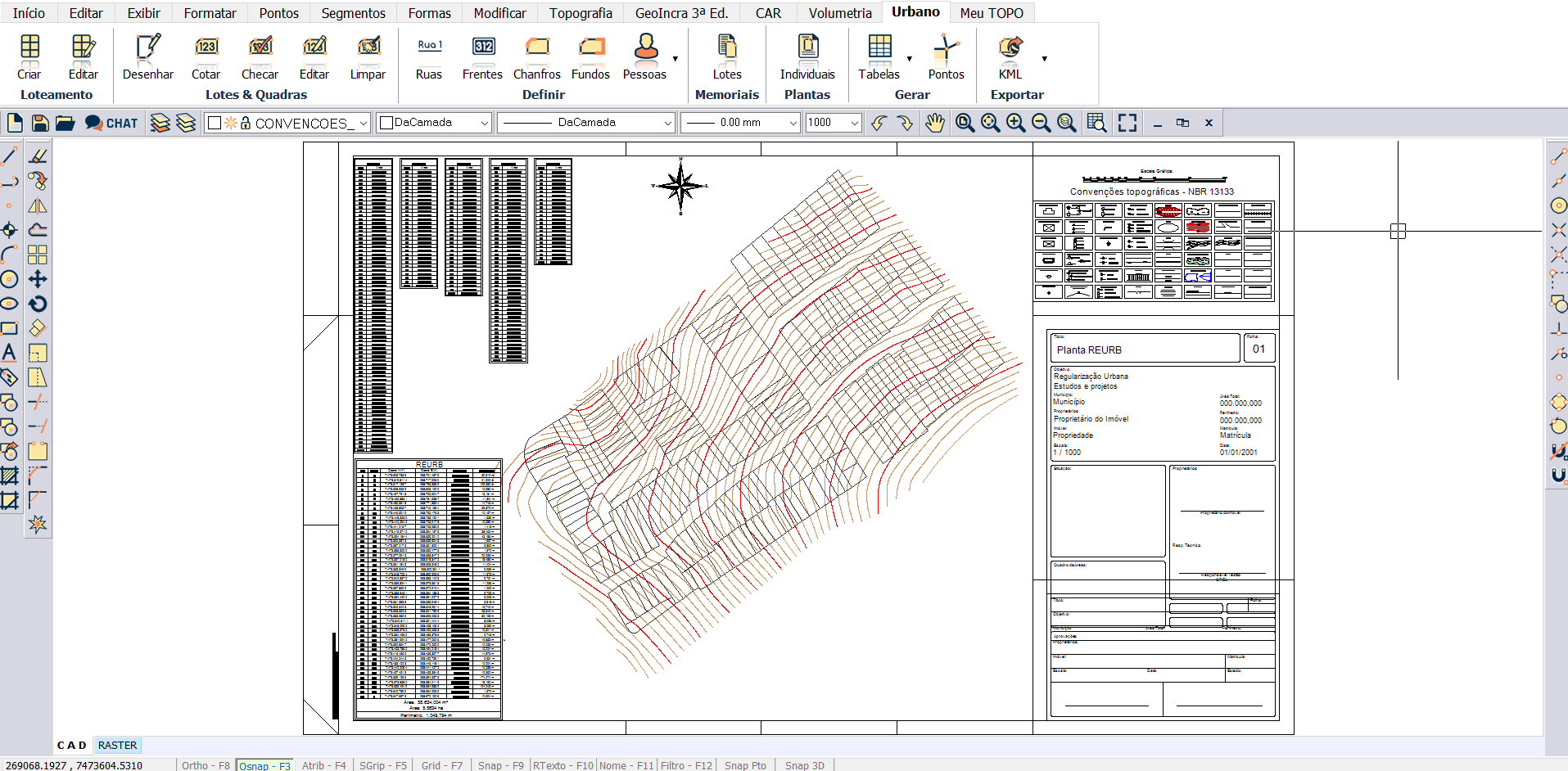Toggle Grid - F7 display
Screen dimensions: 1568x771
pyautogui.click(x=441, y=765)
